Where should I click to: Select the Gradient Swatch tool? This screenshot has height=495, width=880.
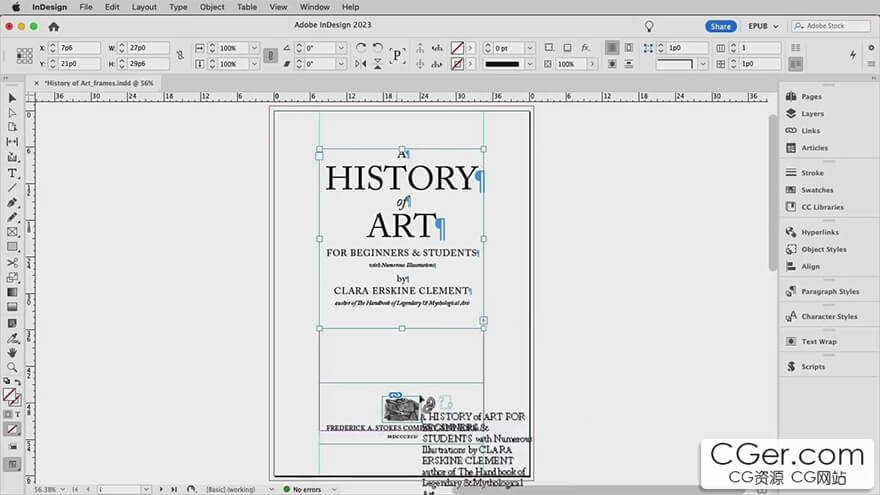tap(12, 292)
